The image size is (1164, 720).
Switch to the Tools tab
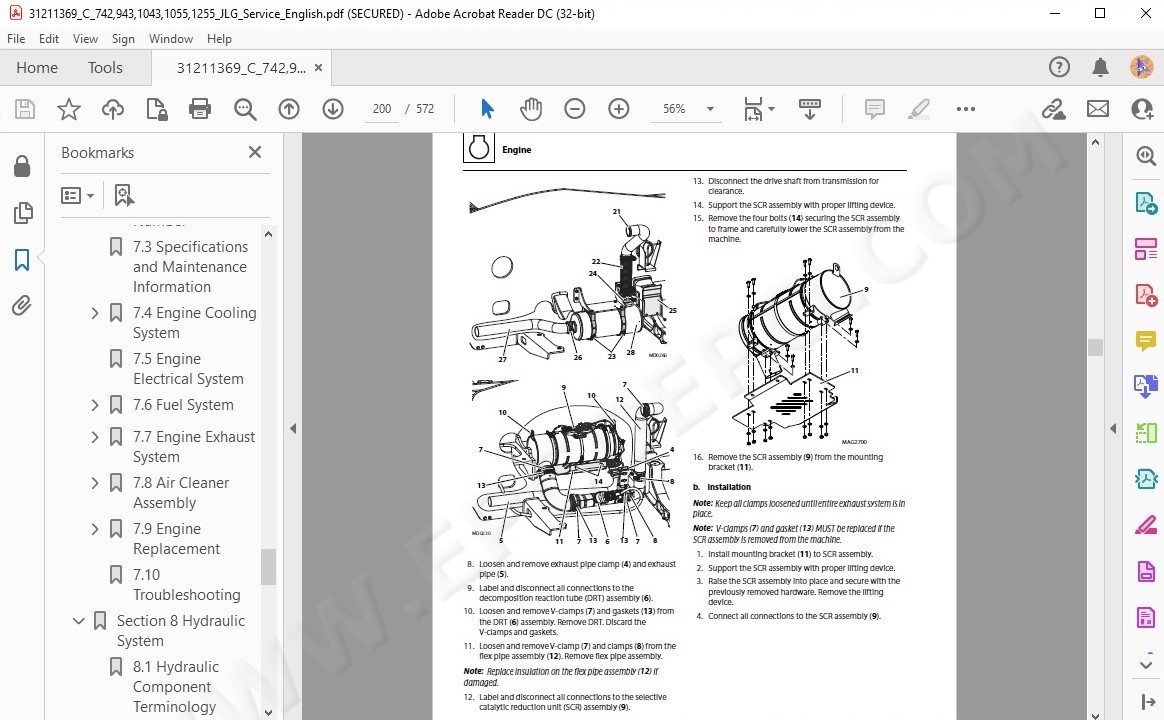(x=105, y=68)
